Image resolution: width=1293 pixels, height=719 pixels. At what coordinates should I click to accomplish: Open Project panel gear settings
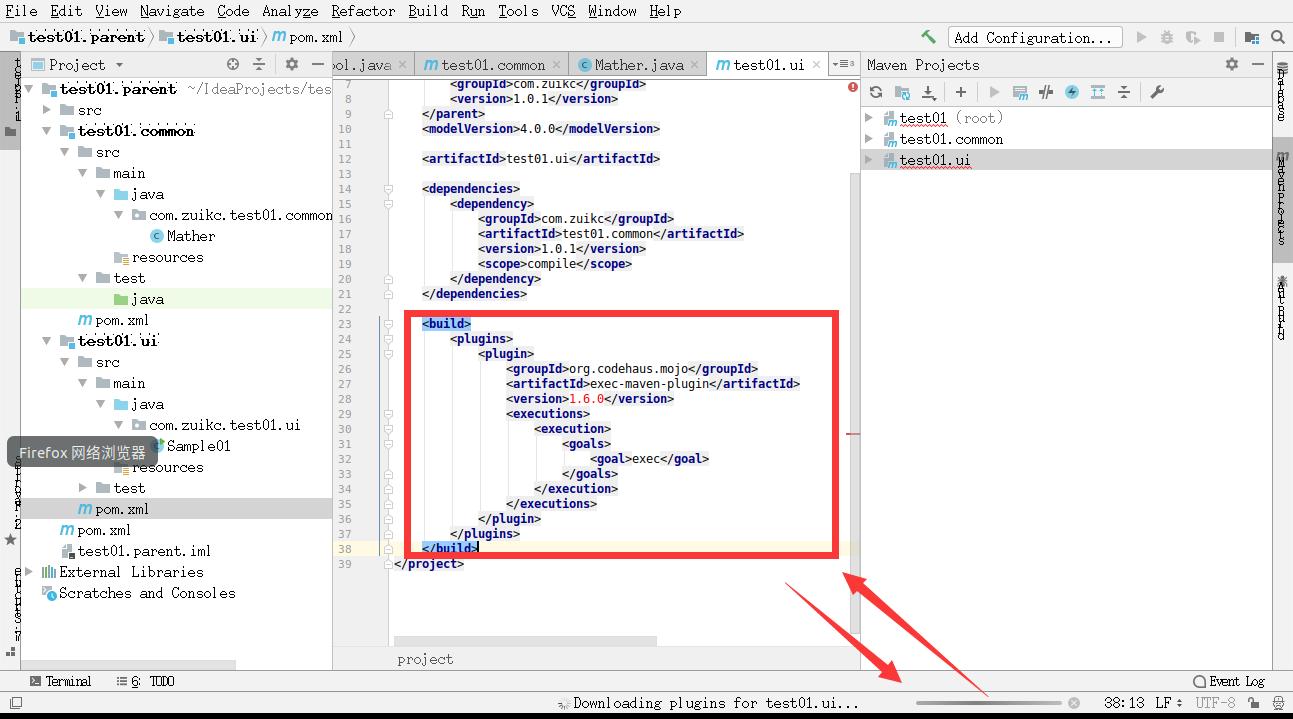click(292, 64)
